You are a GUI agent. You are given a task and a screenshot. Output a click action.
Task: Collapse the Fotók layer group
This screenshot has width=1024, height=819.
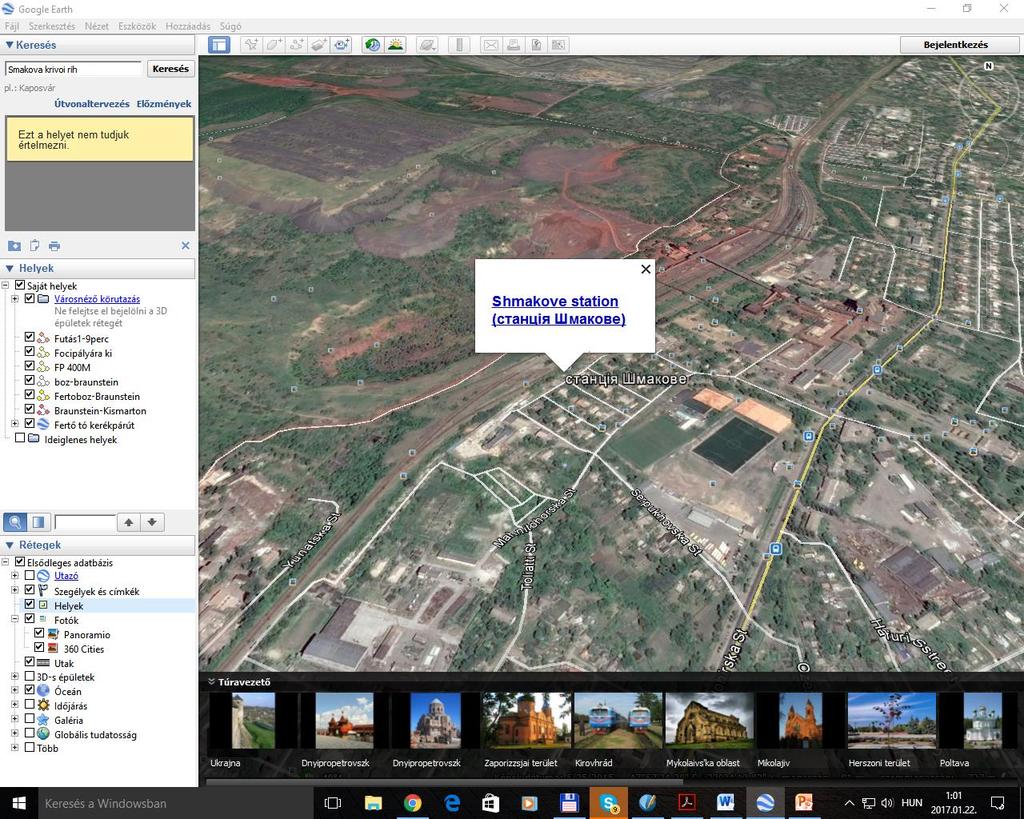pos(15,619)
